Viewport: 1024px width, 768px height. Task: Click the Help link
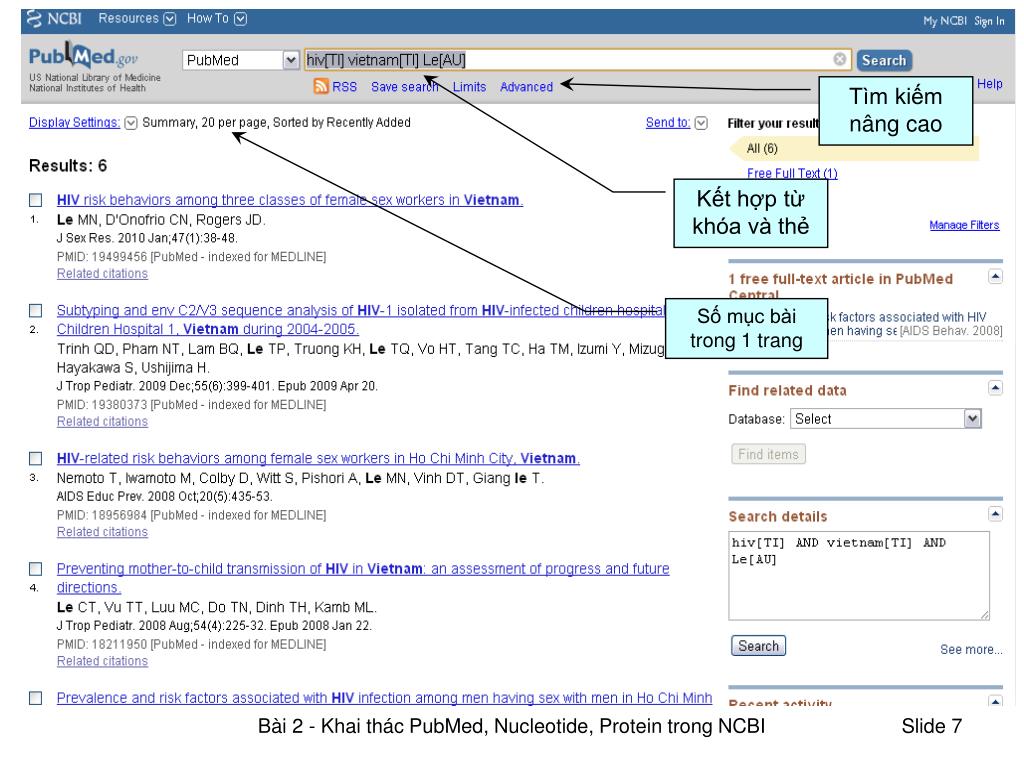[x=989, y=84]
